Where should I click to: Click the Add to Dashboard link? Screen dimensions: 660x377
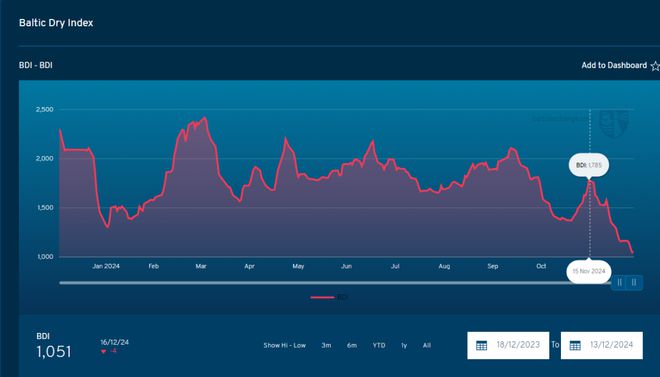(x=614, y=65)
